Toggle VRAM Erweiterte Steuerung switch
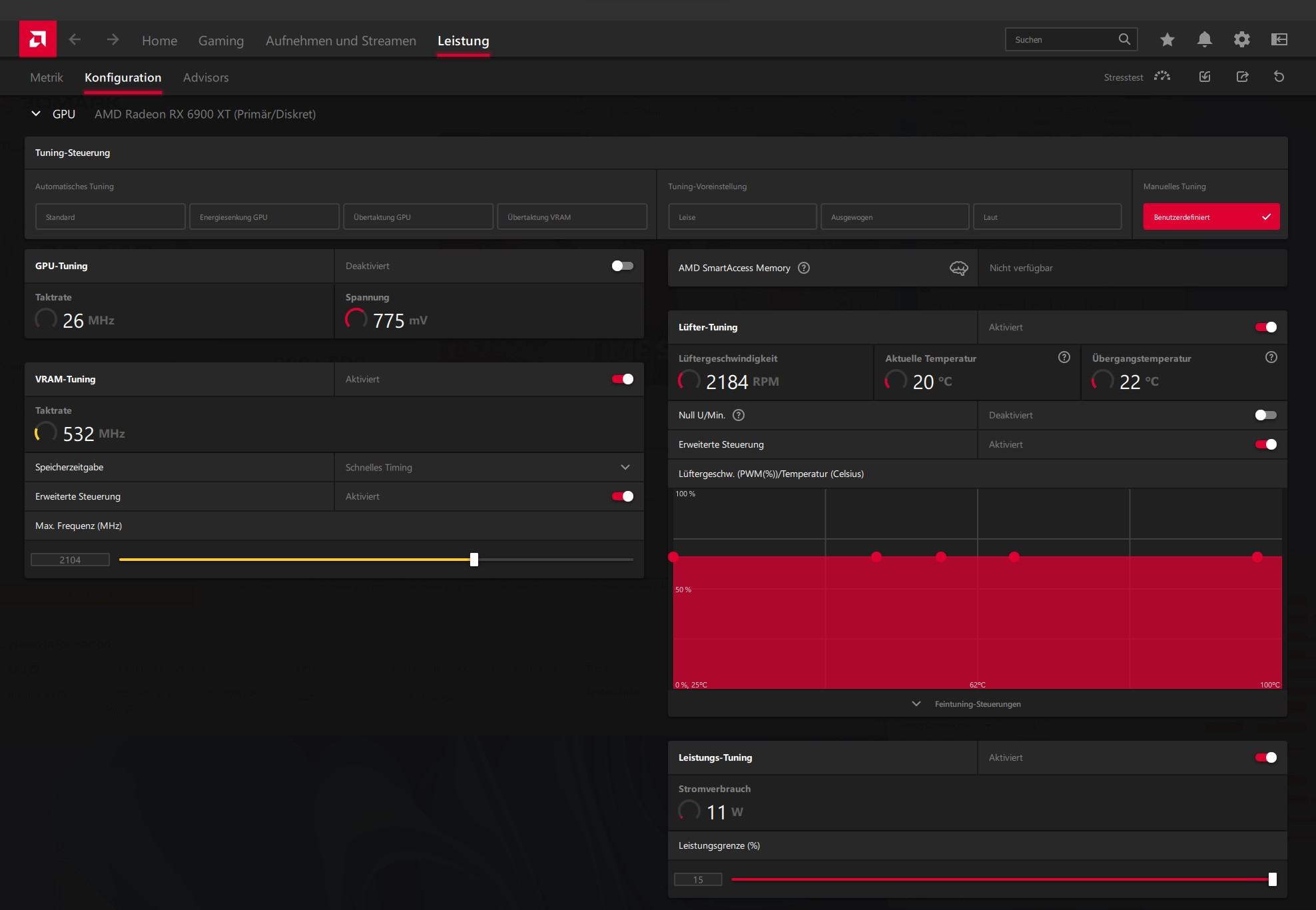1316x910 pixels. click(622, 496)
